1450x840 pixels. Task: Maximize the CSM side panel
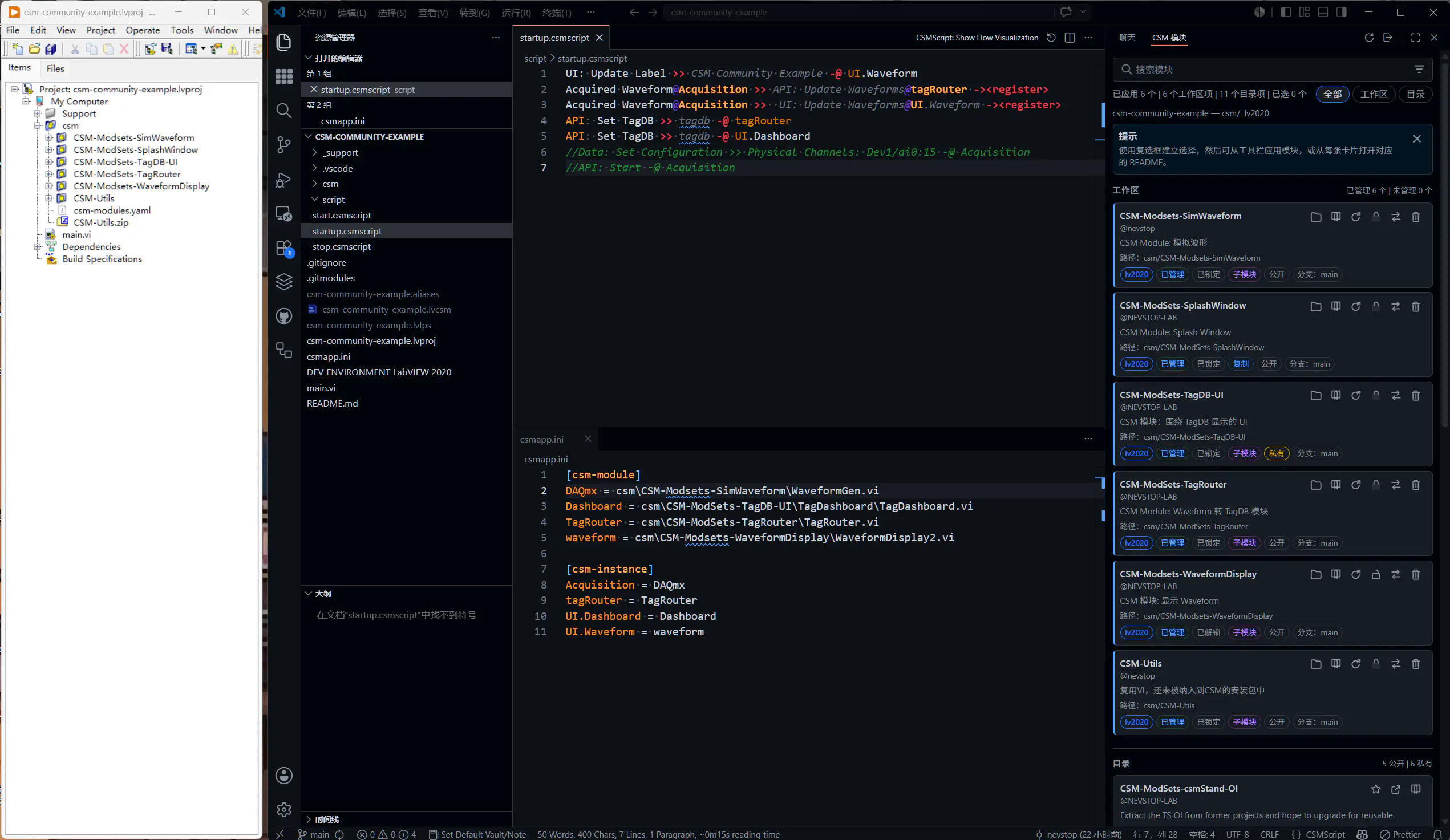pyautogui.click(x=1415, y=38)
